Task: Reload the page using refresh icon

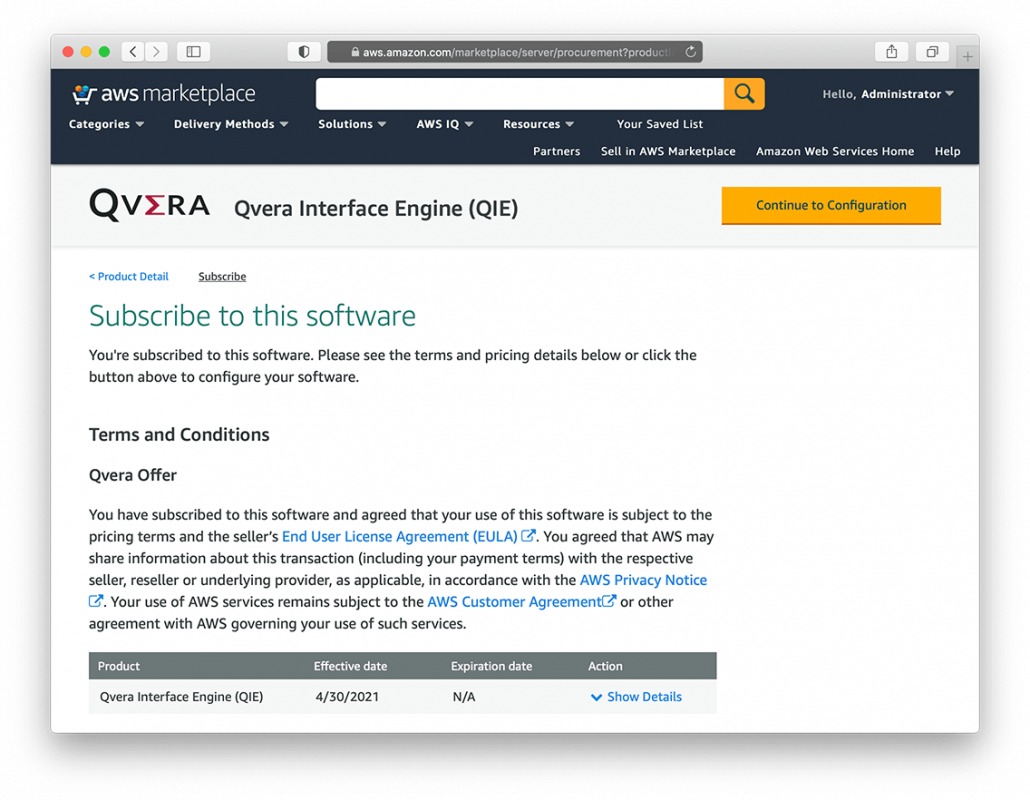Action: click(690, 51)
